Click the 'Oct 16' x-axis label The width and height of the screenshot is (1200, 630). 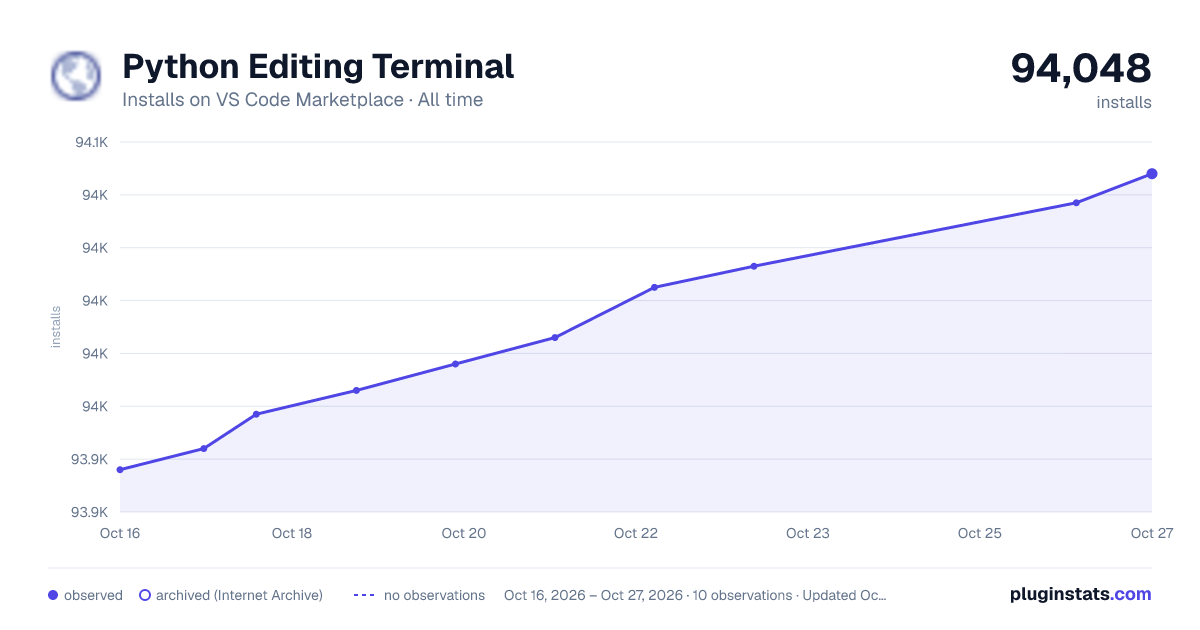[x=120, y=533]
